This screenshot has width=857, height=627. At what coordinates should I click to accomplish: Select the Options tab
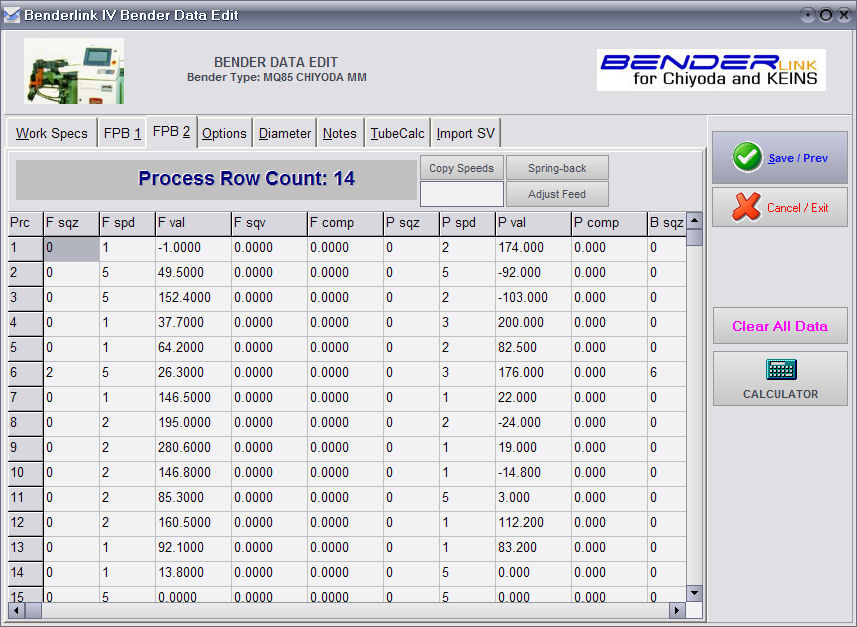coord(224,133)
